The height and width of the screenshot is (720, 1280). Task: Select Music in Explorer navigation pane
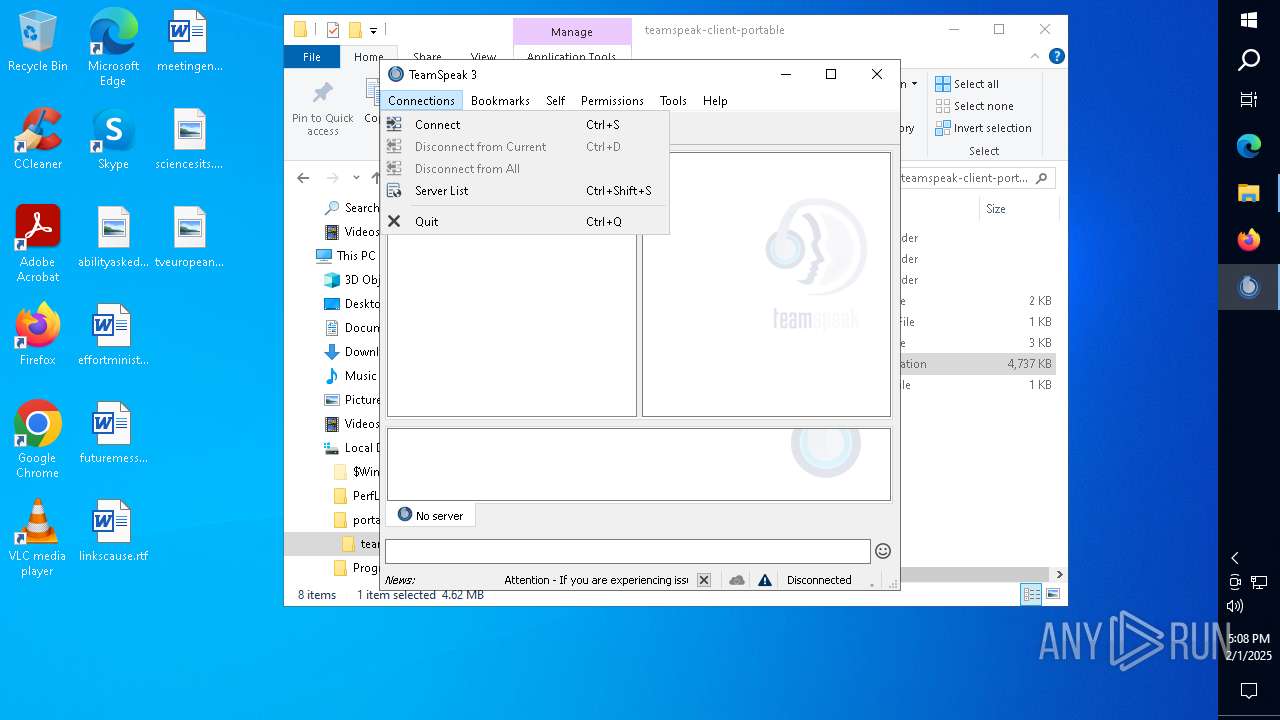[x=351, y=376]
